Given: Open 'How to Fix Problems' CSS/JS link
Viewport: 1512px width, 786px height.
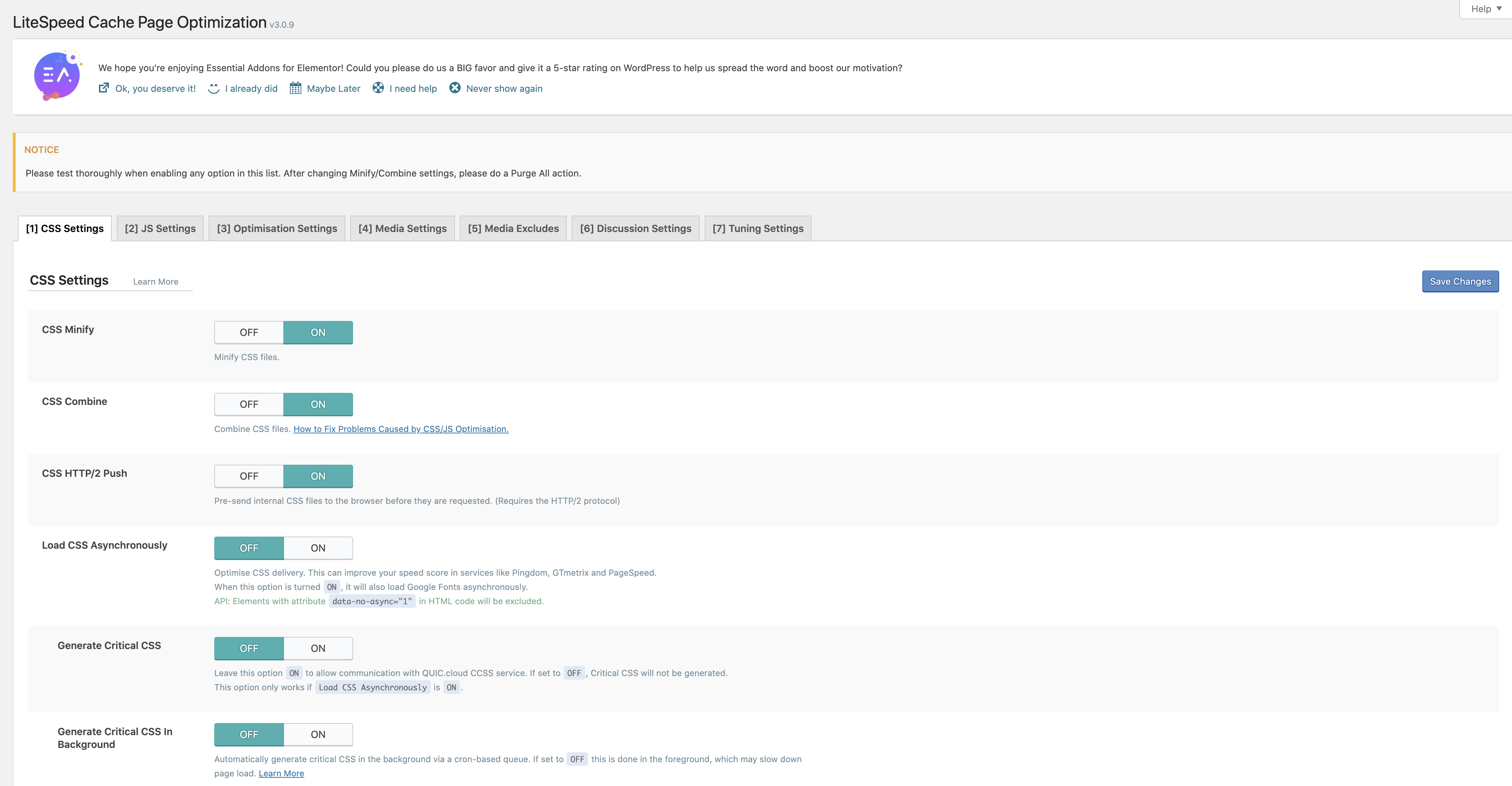Looking at the screenshot, I should tap(400, 429).
